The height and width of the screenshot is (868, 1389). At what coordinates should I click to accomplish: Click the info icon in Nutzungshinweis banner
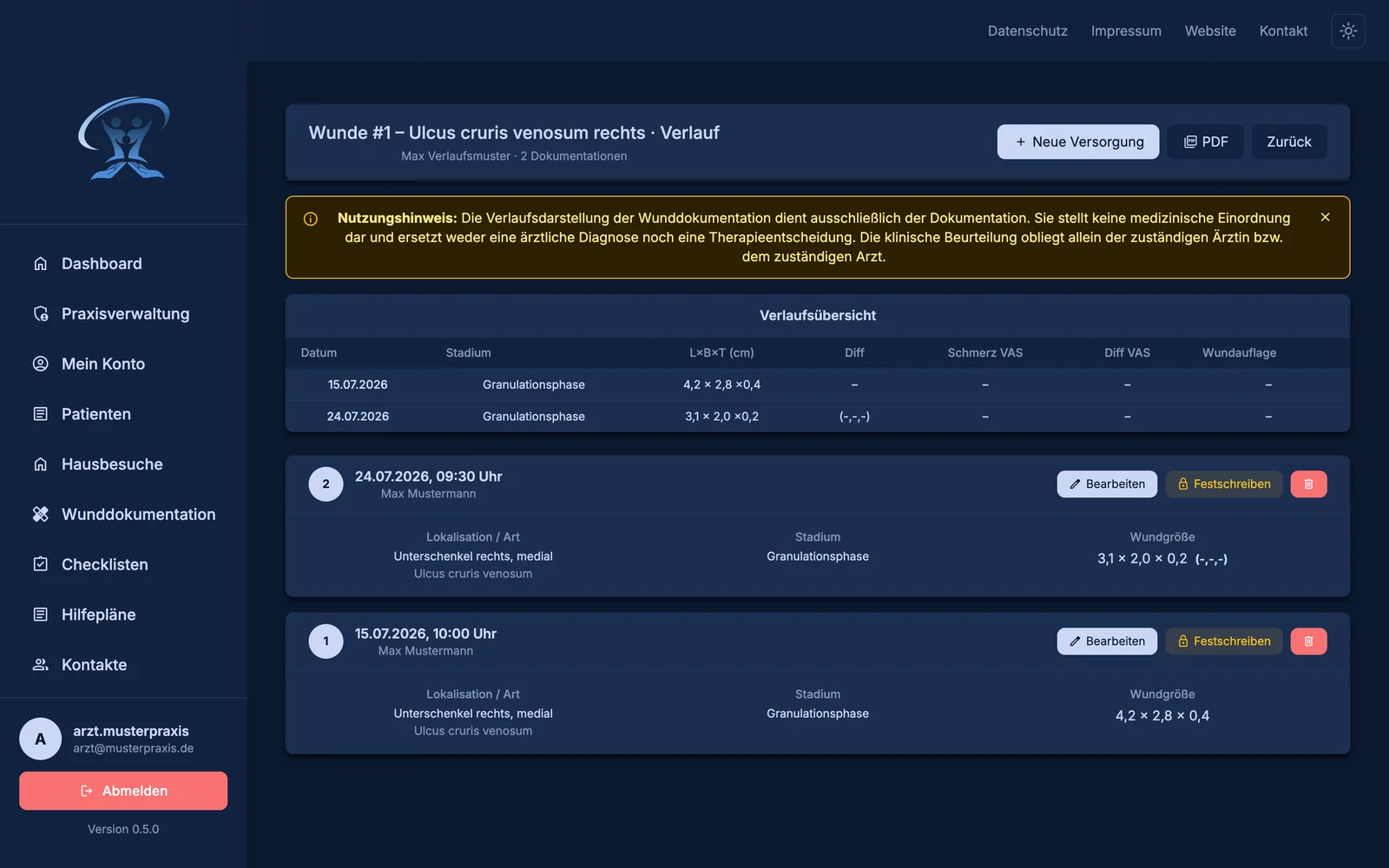[310, 219]
